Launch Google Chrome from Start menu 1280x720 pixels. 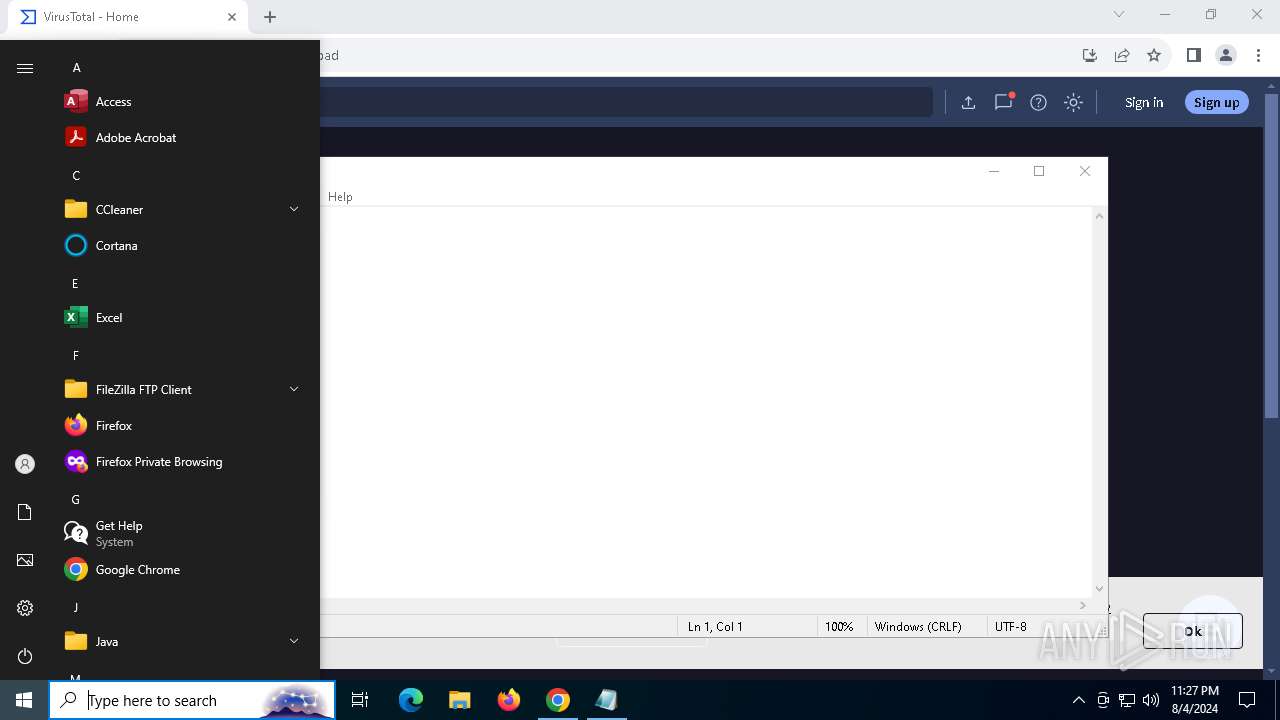180,570
